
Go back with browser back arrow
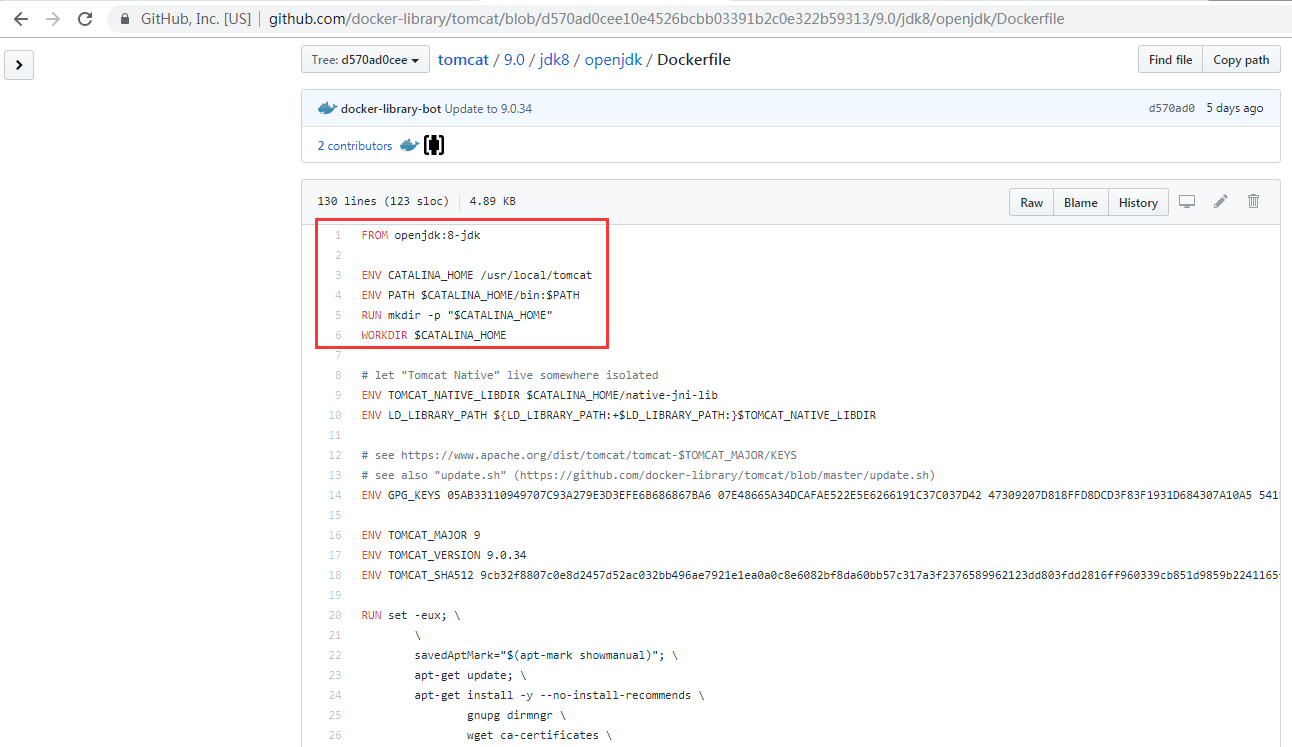pos(20,19)
